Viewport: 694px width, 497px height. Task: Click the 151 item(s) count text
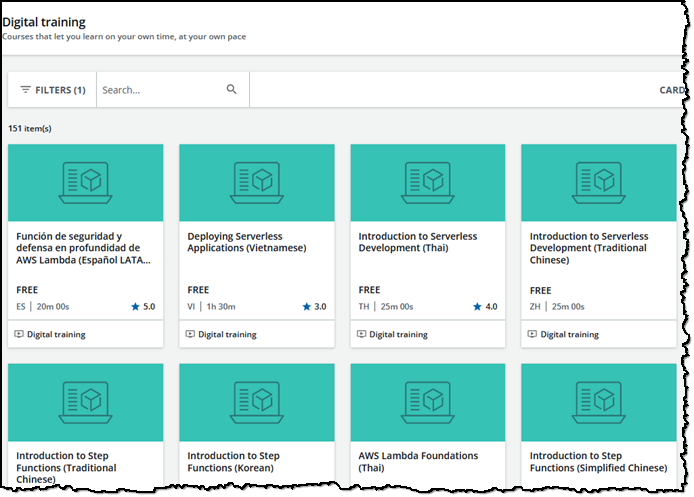(x=30, y=128)
